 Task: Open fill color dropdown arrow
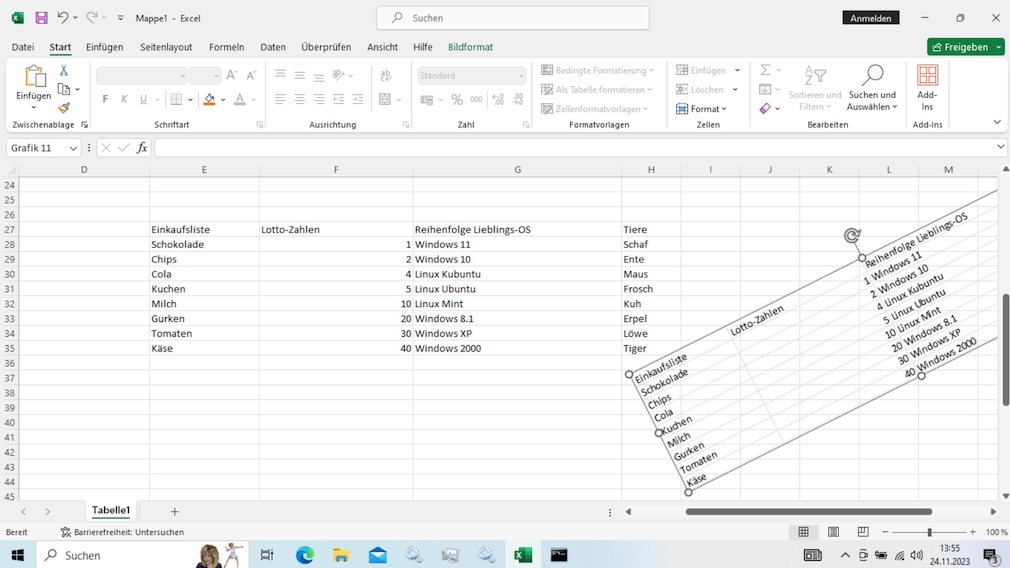(223, 100)
